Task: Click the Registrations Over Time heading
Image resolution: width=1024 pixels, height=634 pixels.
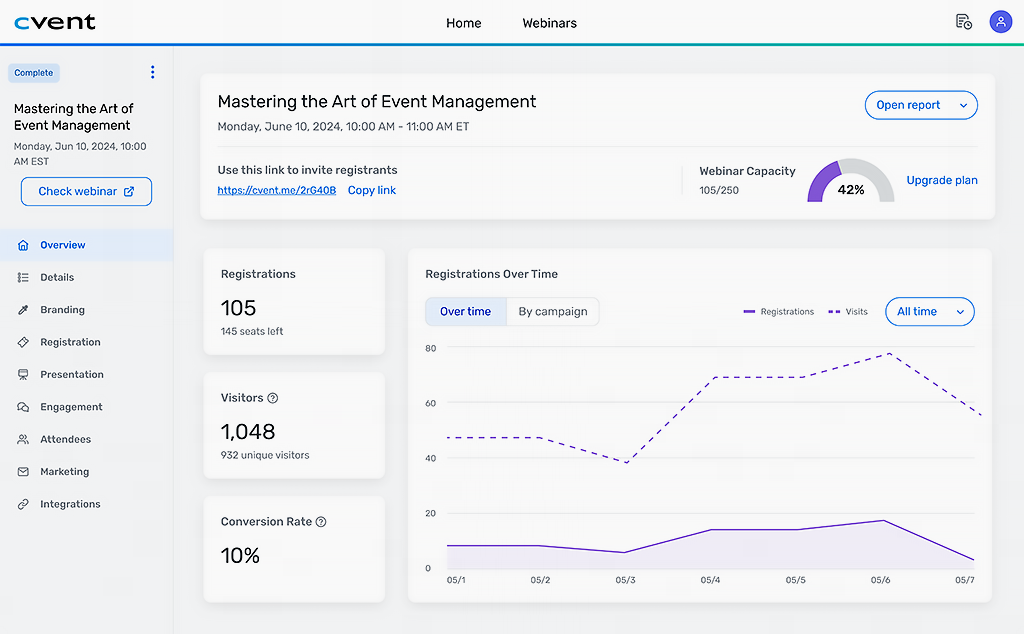Action: coord(491,274)
